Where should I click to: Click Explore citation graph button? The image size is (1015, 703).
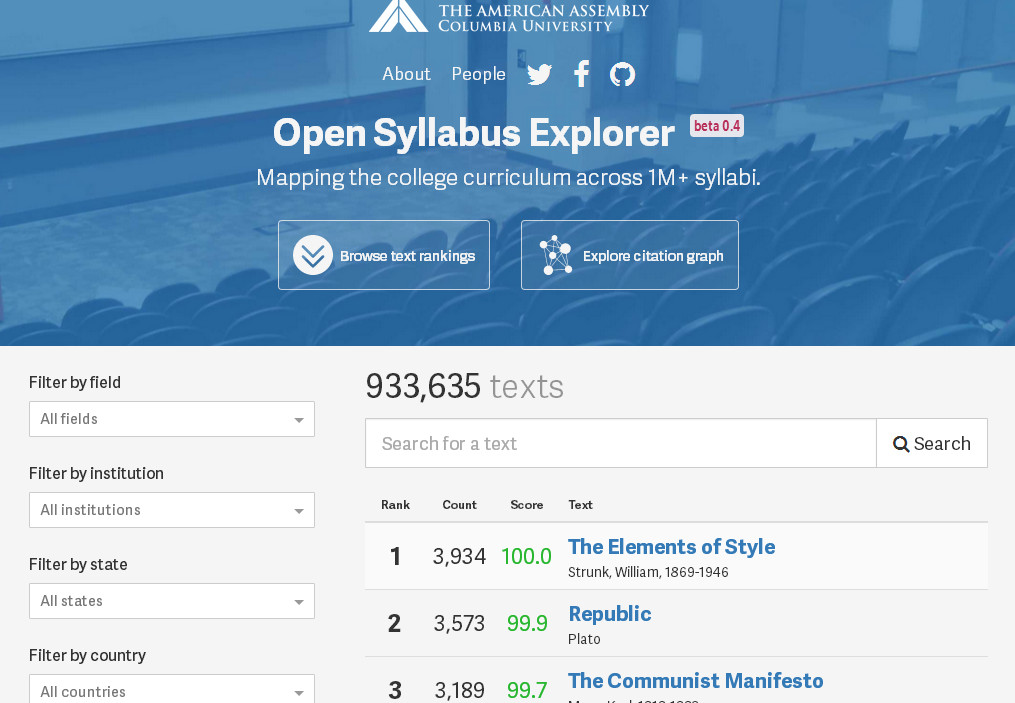(x=630, y=255)
